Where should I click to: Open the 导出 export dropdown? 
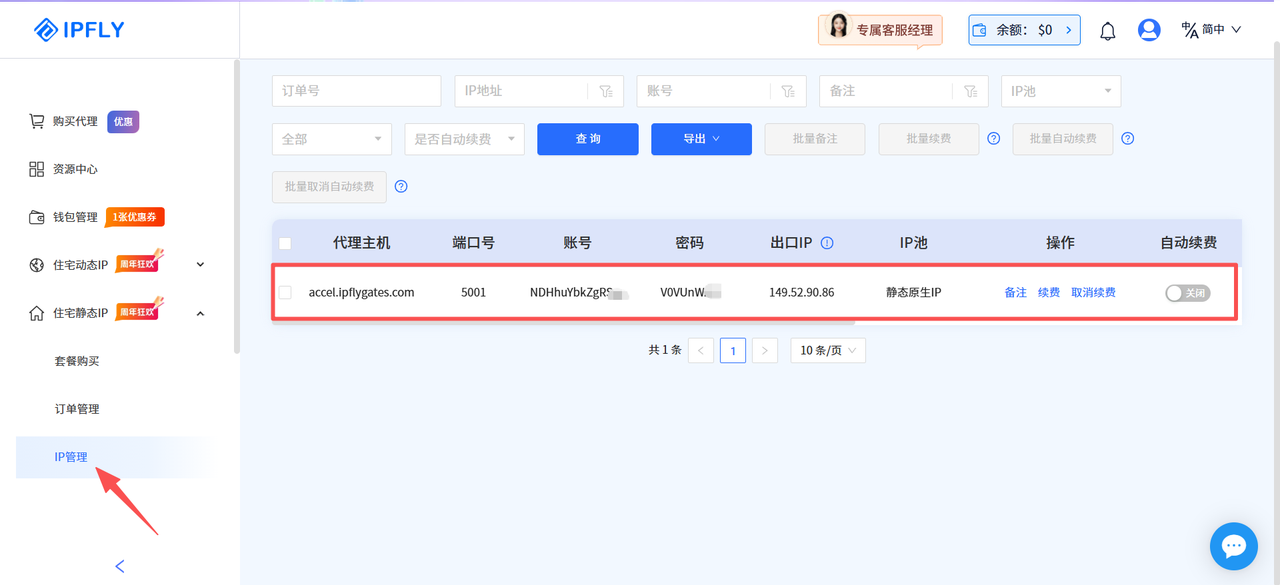coord(701,139)
